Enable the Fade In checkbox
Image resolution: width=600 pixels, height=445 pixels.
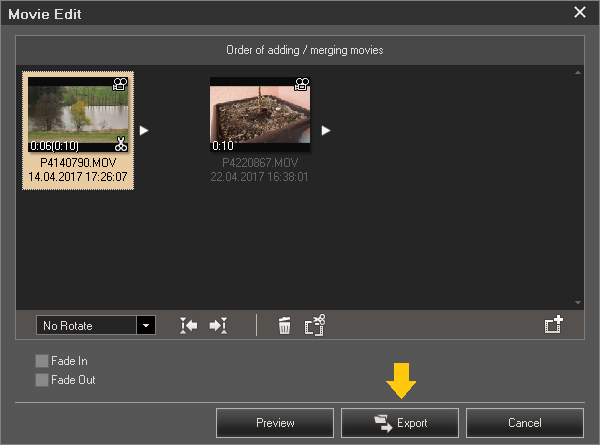[42, 361]
